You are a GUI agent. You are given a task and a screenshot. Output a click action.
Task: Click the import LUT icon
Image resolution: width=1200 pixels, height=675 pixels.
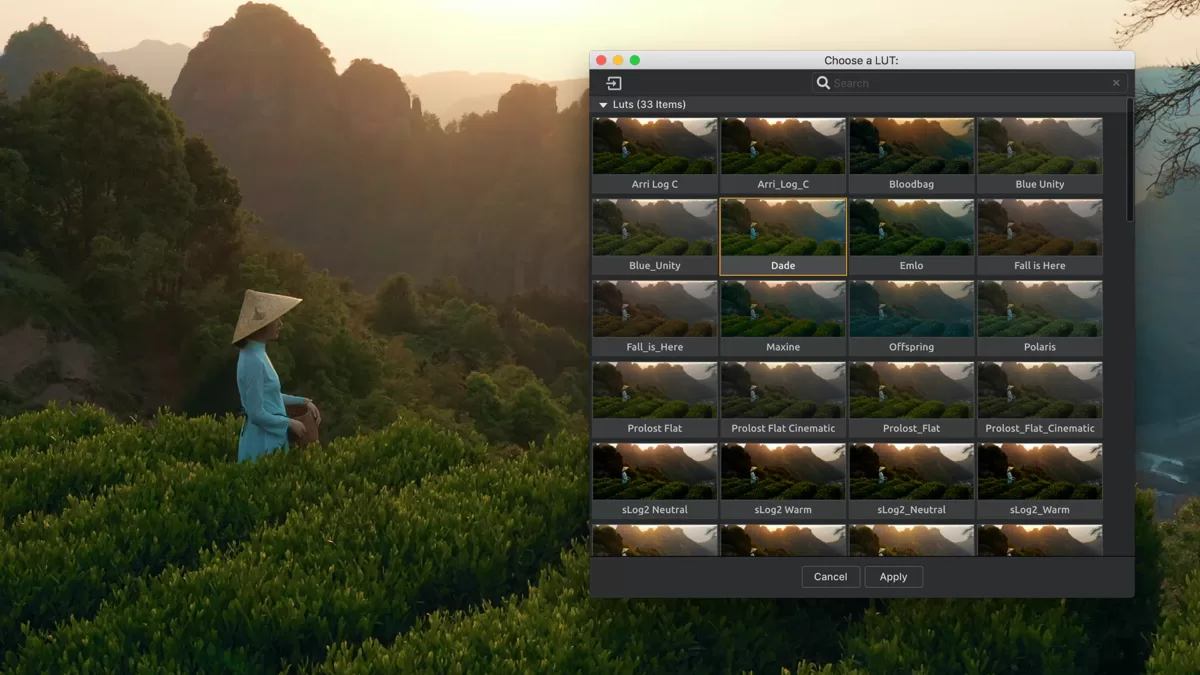(614, 83)
